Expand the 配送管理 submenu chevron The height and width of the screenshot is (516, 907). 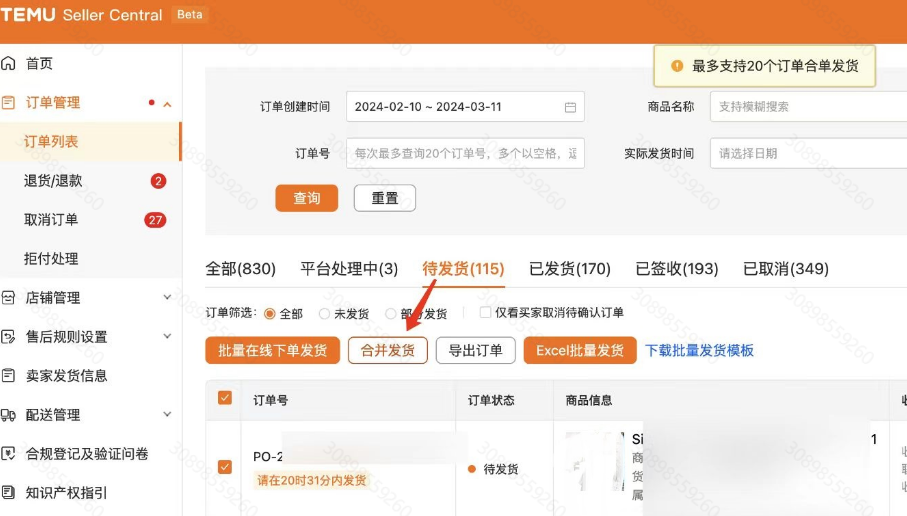click(167, 415)
